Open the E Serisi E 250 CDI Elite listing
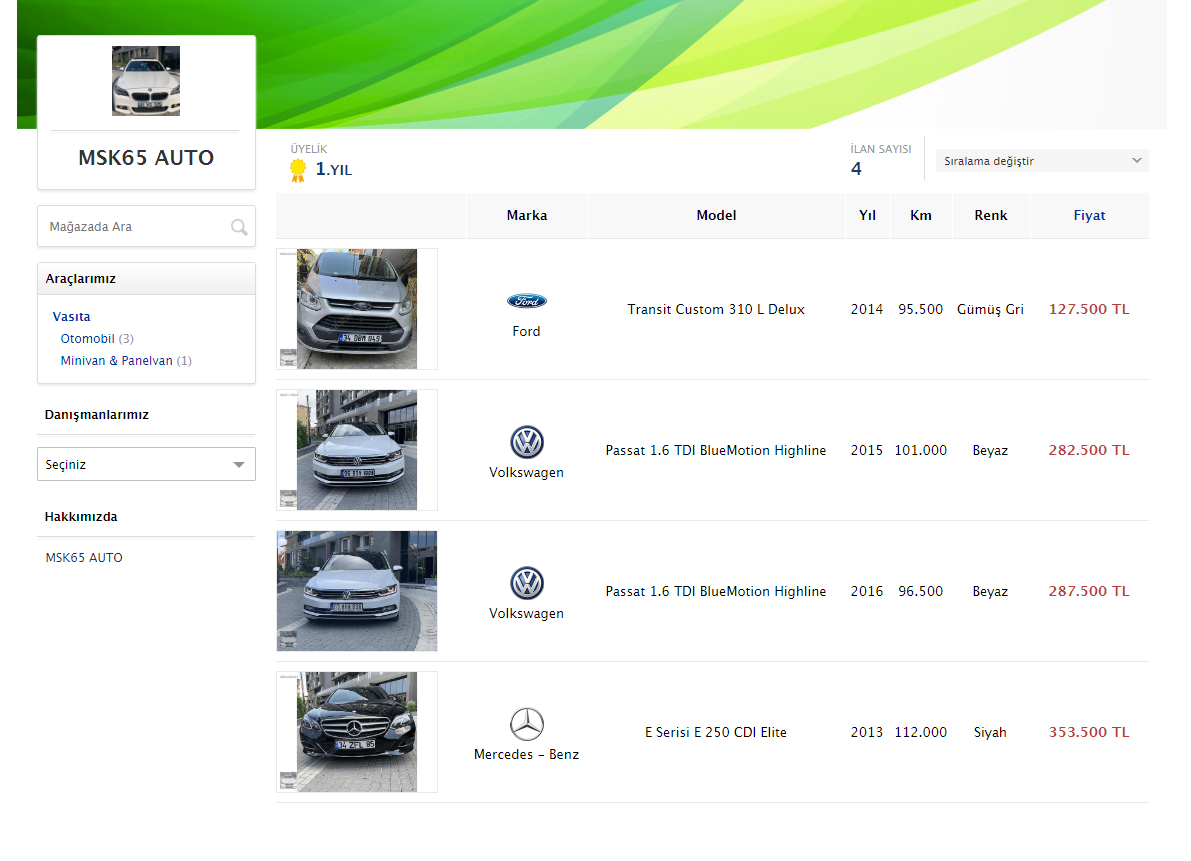The width and height of the screenshot is (1191, 861). pos(716,733)
